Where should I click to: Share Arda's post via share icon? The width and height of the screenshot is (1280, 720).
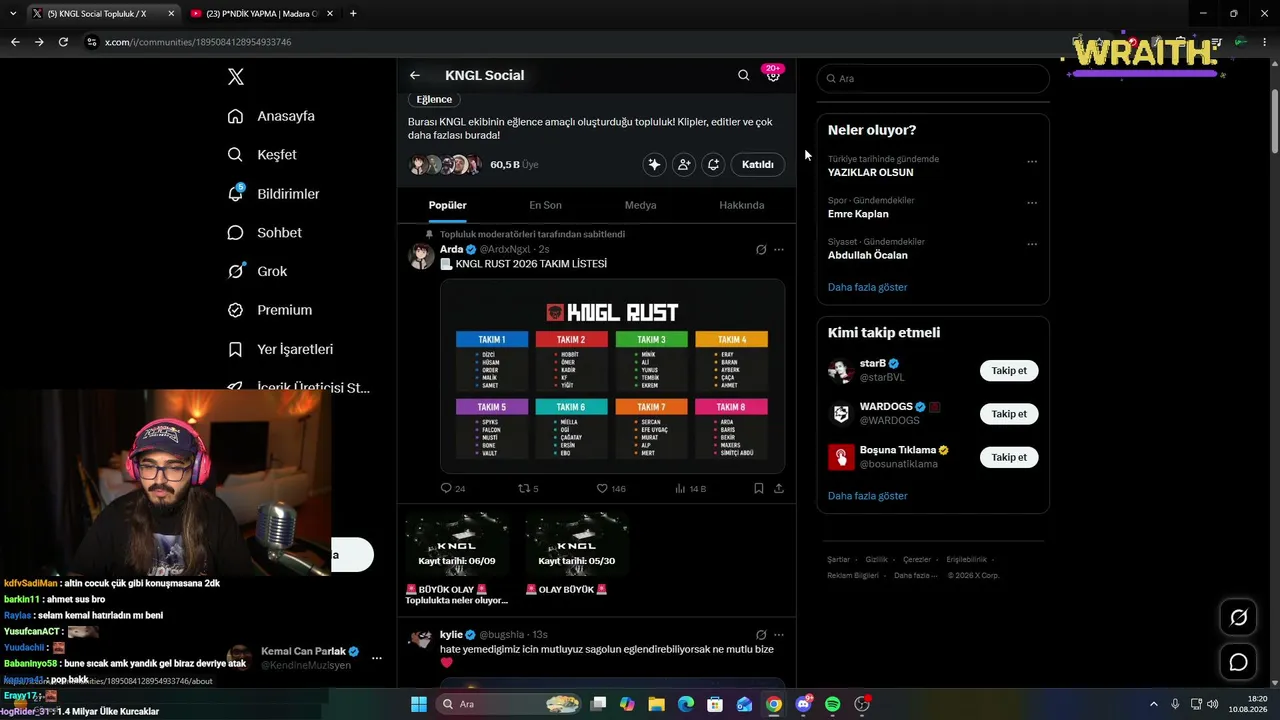click(x=779, y=489)
